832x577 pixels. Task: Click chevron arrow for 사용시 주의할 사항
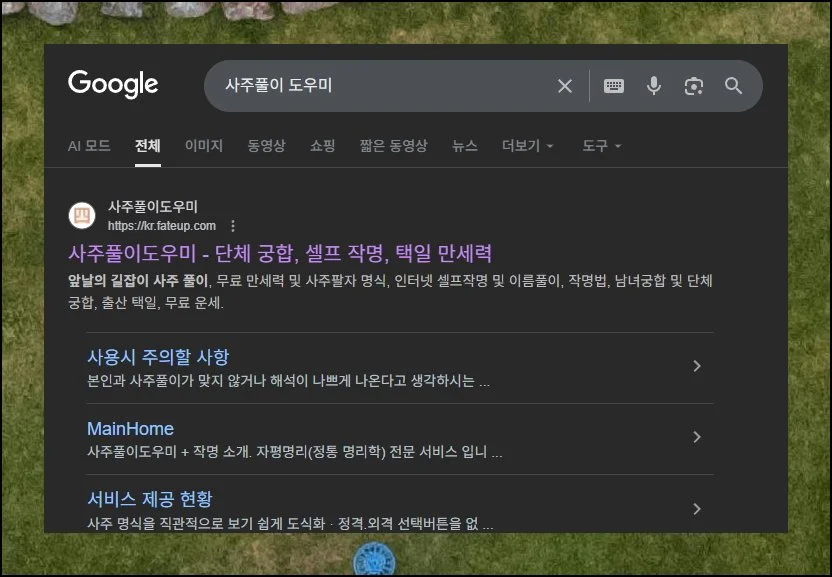coord(697,366)
